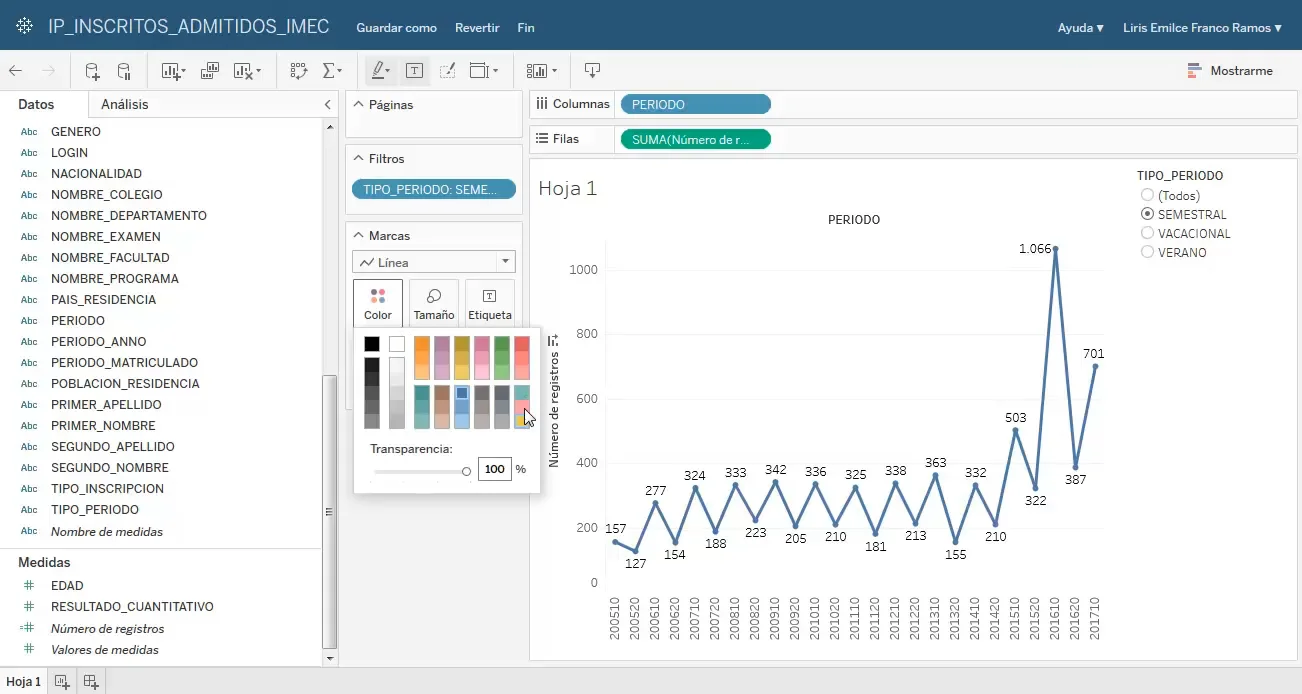Pick the orange color swatch

pos(422,344)
